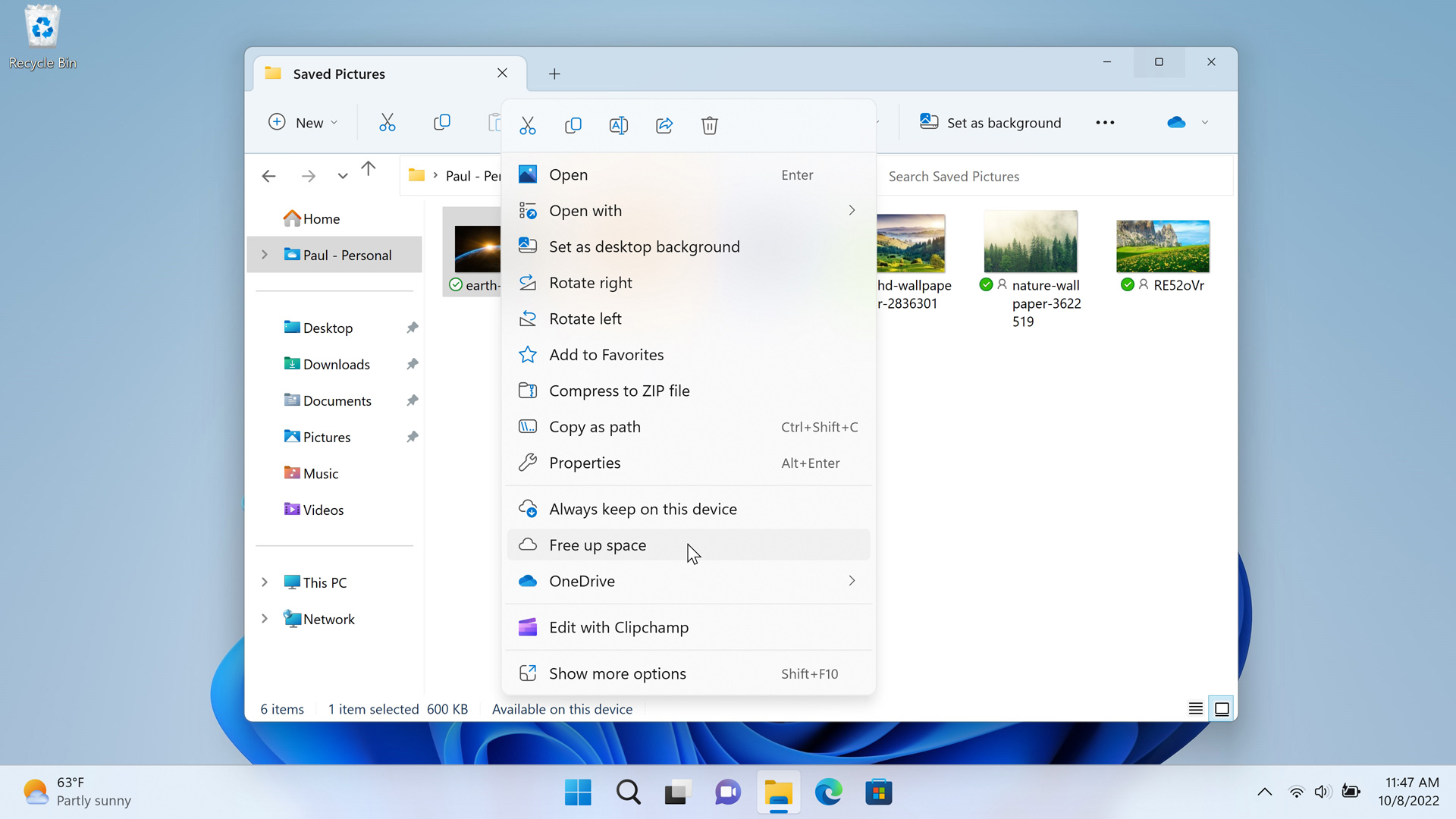
Task: Select Free up space menu entry
Action: tap(598, 545)
